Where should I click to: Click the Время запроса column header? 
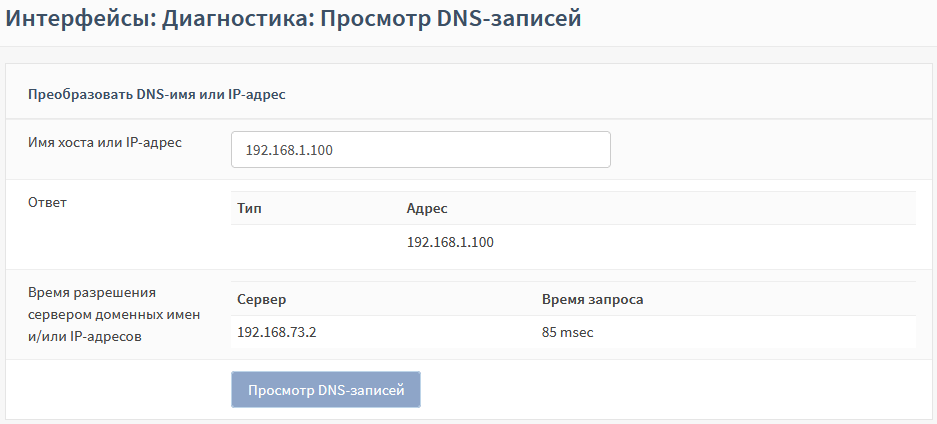[592, 299]
